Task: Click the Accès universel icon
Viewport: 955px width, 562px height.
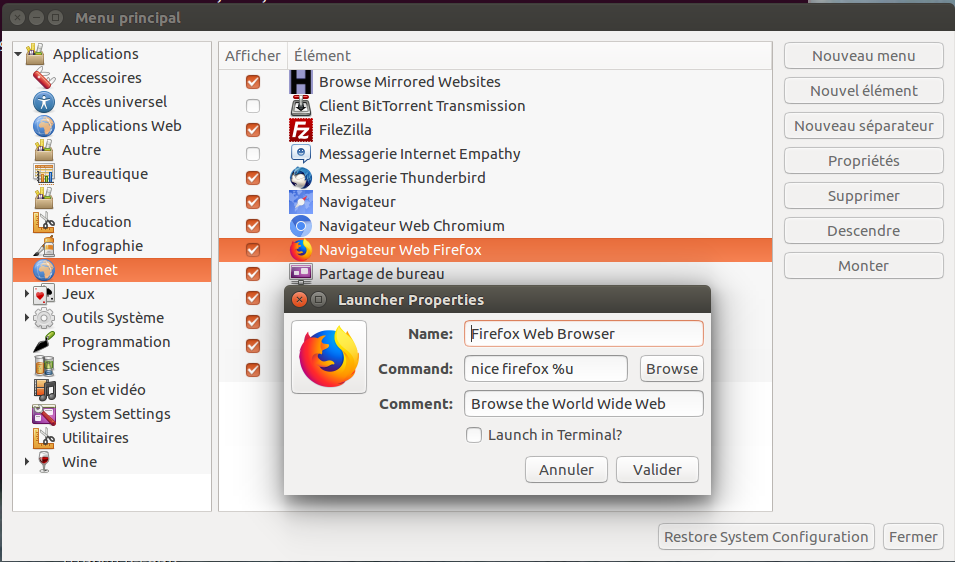Action: 44,102
